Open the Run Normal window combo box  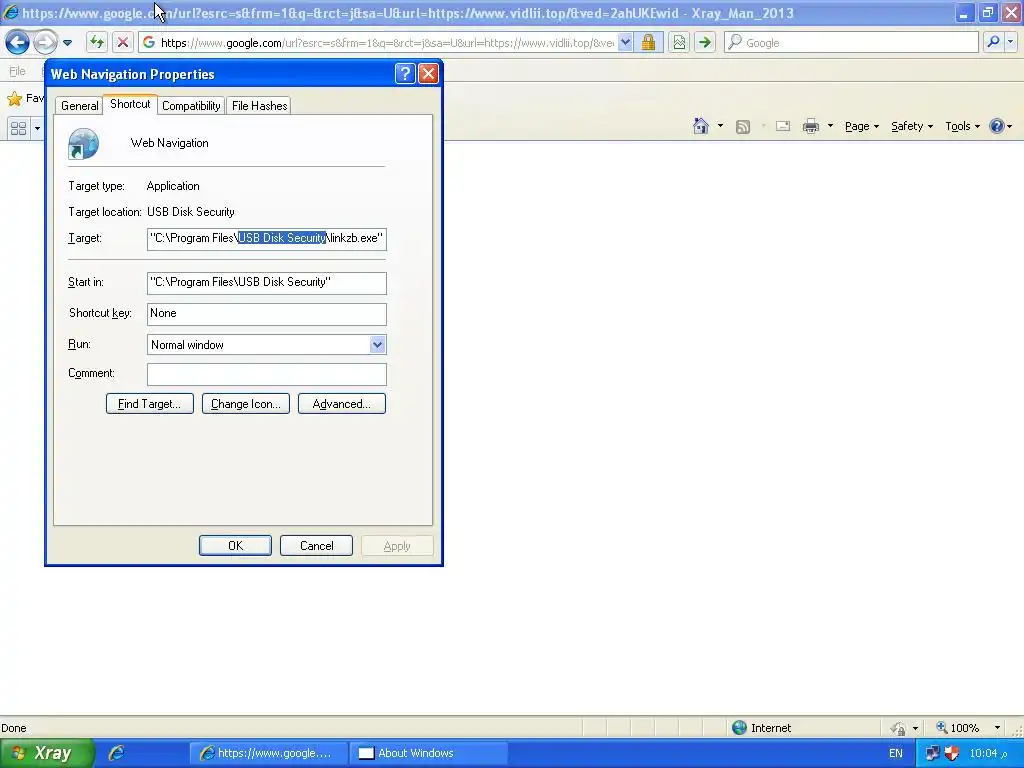(266, 345)
